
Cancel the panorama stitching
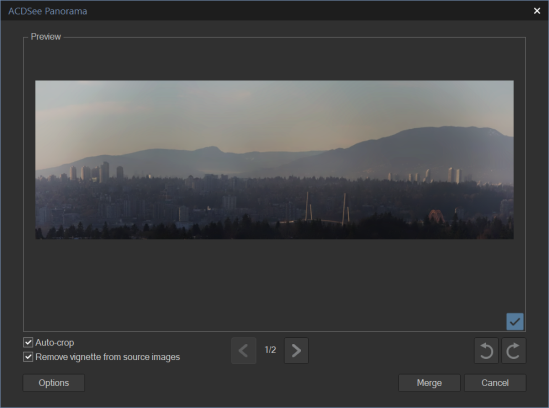(x=495, y=383)
